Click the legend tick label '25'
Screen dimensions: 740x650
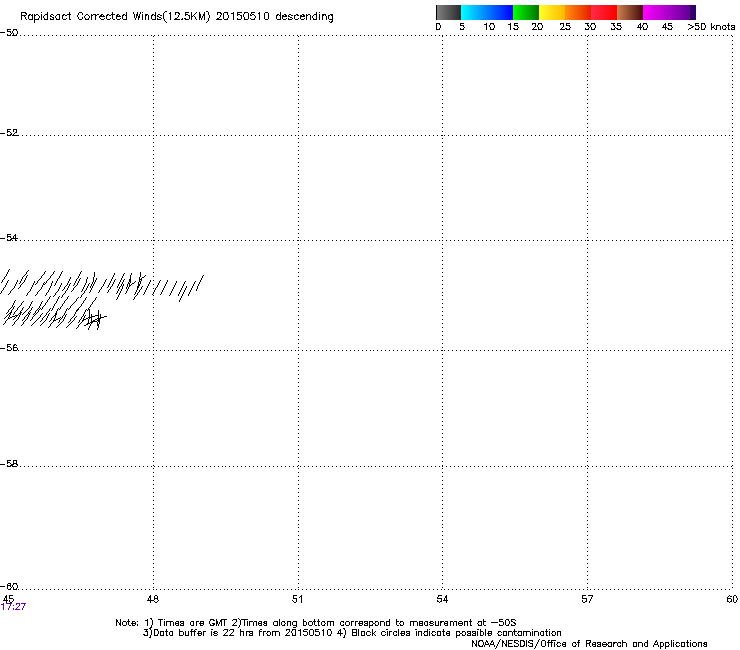click(565, 27)
